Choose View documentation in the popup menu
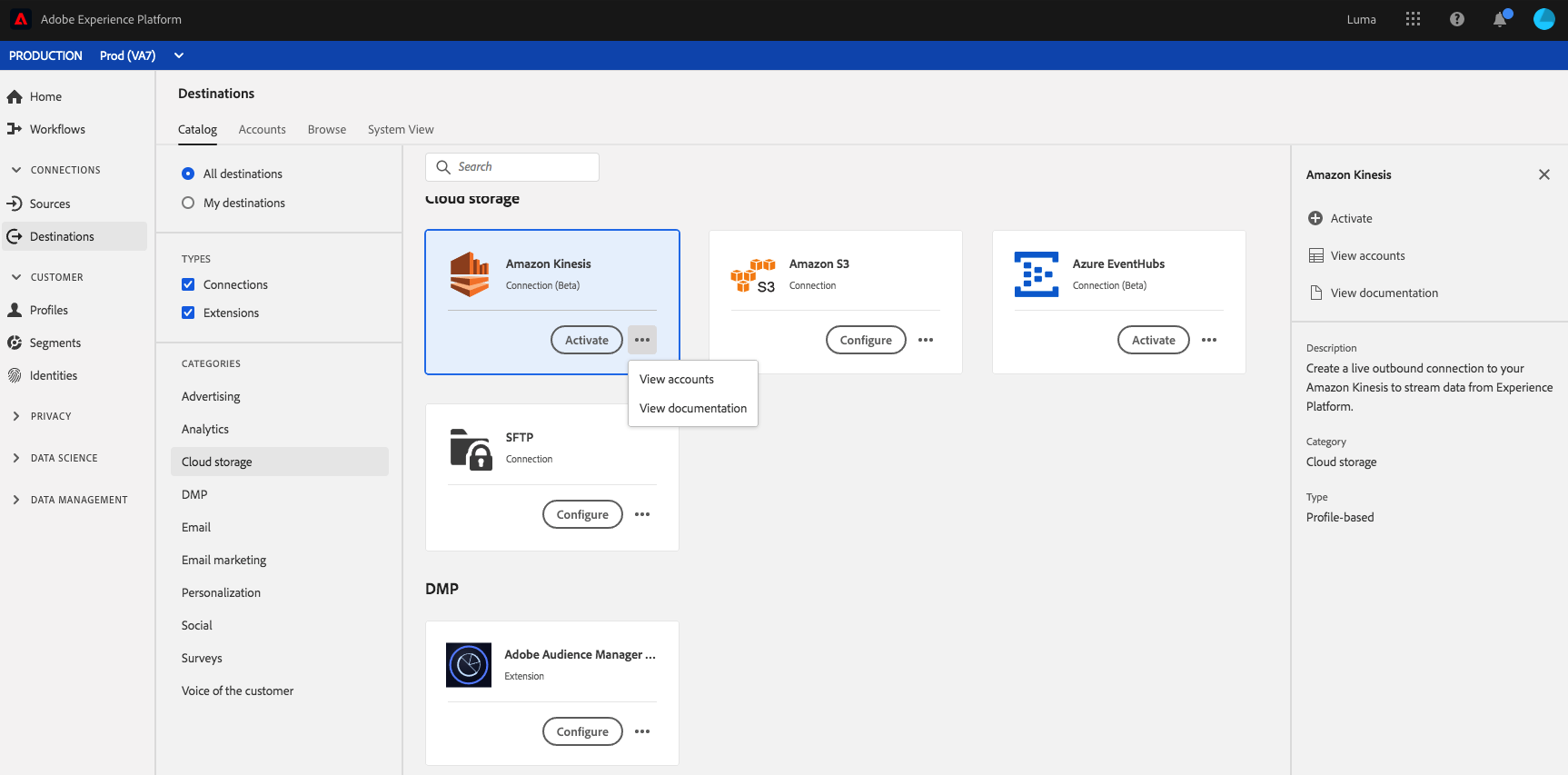Screen dimensions: 1568x775 693,408
